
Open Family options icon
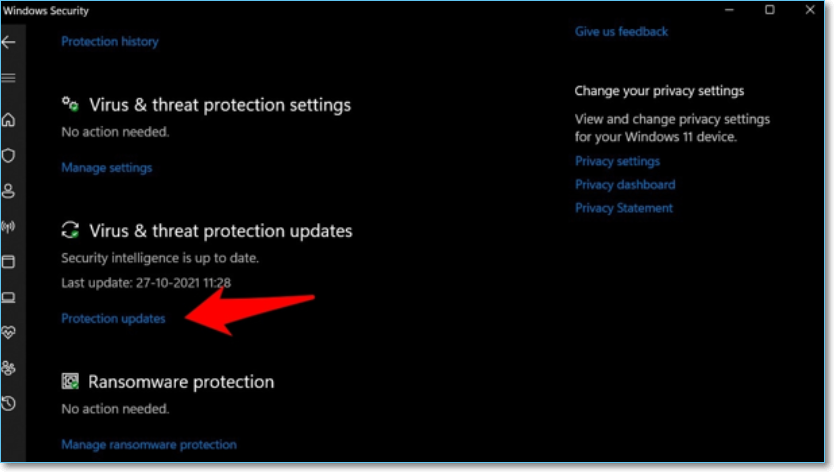point(9,368)
